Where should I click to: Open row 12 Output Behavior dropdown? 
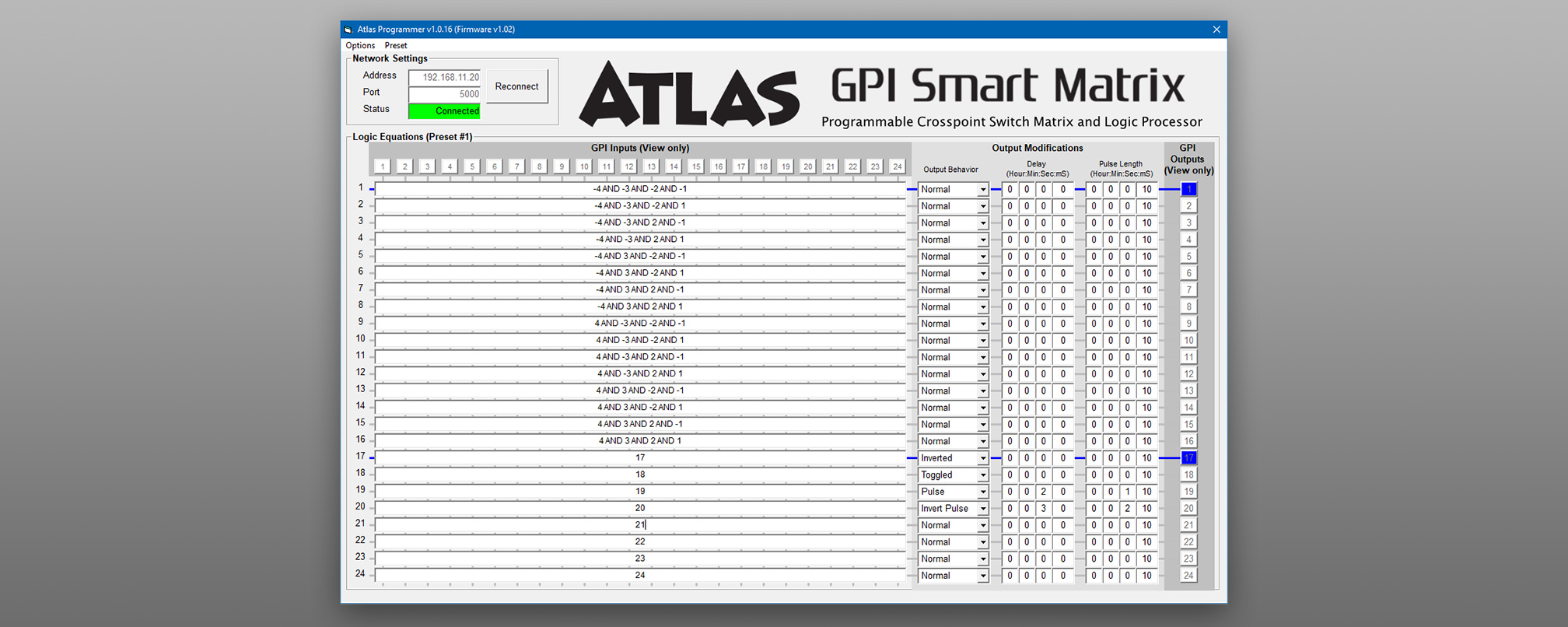pyautogui.click(x=953, y=374)
